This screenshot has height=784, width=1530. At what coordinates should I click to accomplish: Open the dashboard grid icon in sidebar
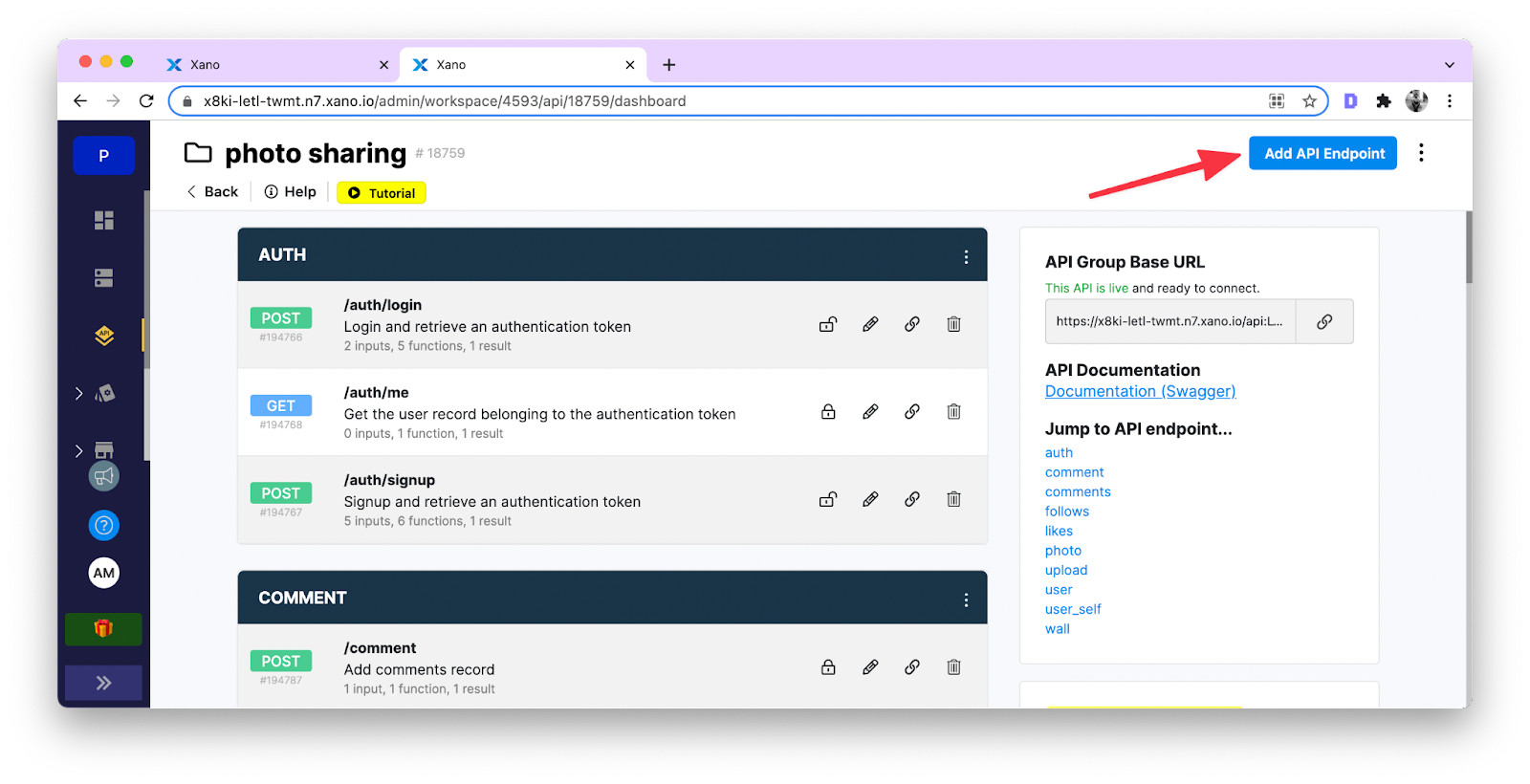(x=104, y=220)
